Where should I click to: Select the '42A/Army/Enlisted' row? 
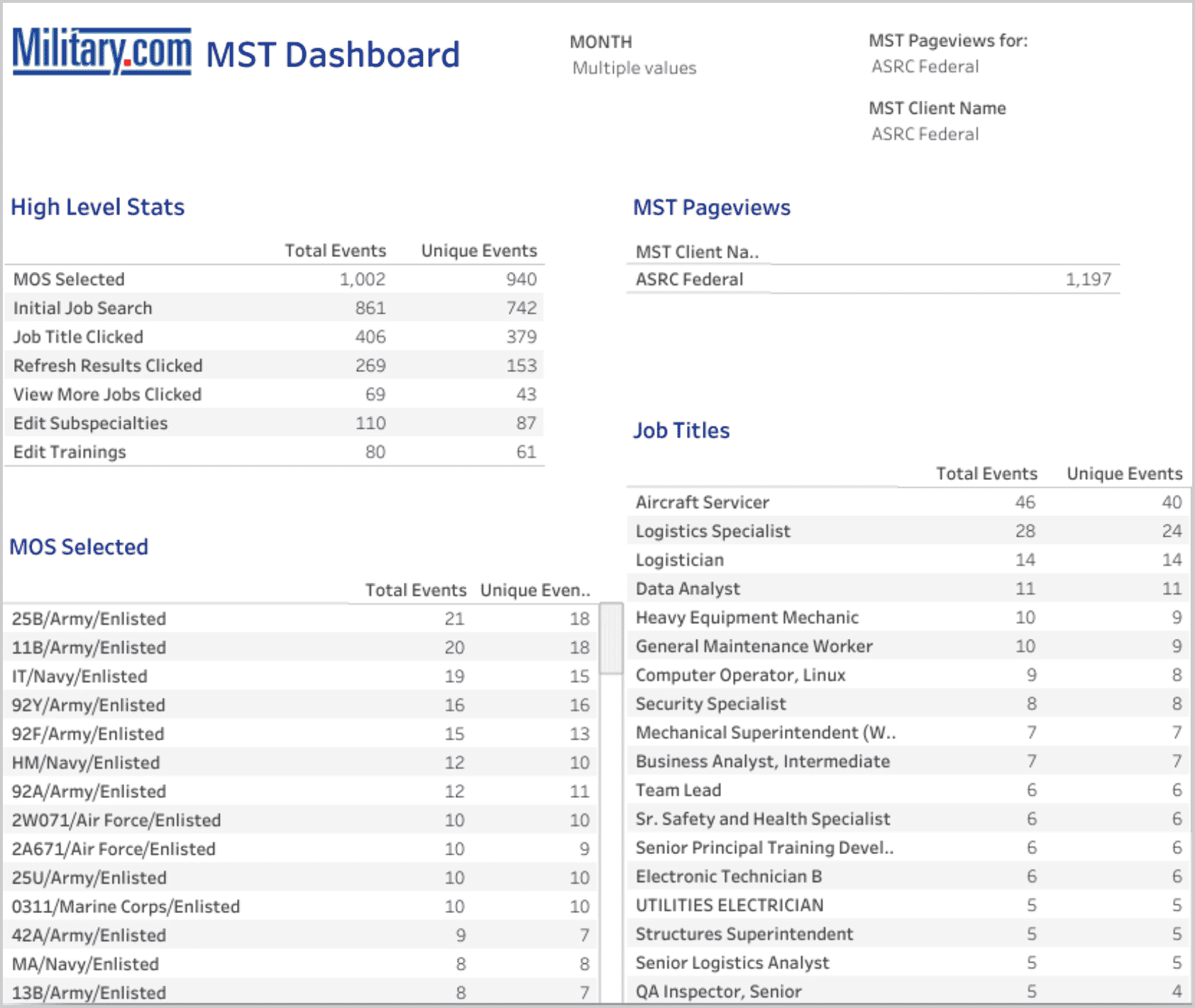point(301,935)
